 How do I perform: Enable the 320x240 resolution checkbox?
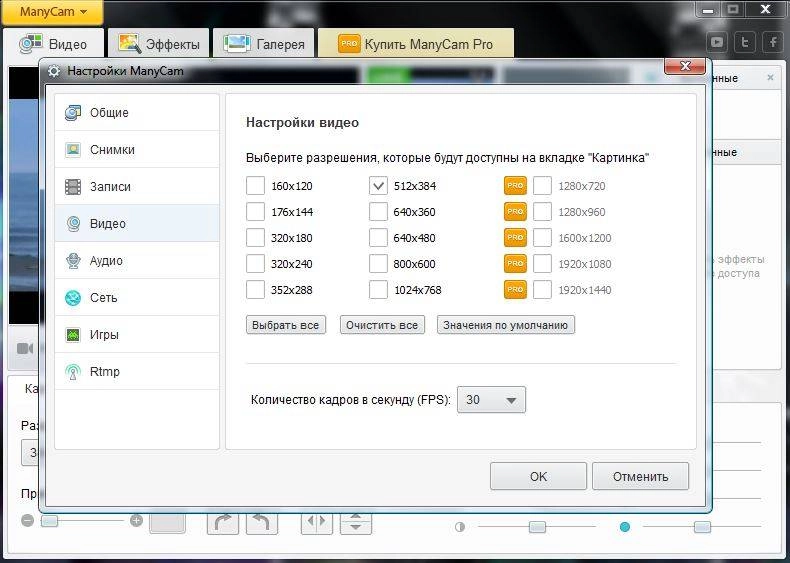255,264
